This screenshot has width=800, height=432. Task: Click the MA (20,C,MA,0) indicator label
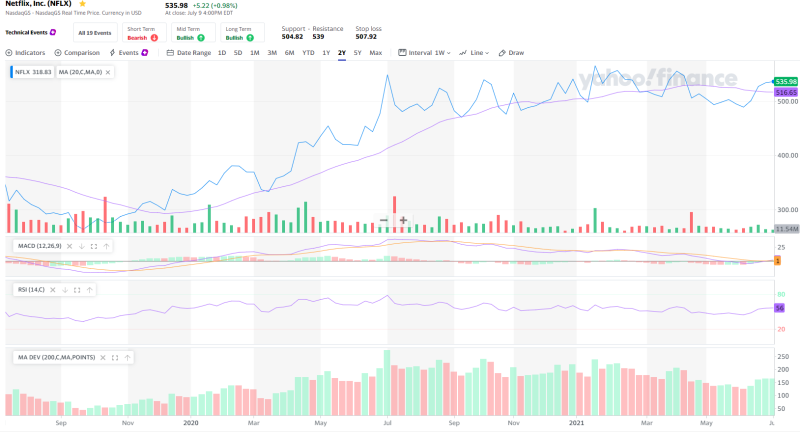click(x=80, y=72)
